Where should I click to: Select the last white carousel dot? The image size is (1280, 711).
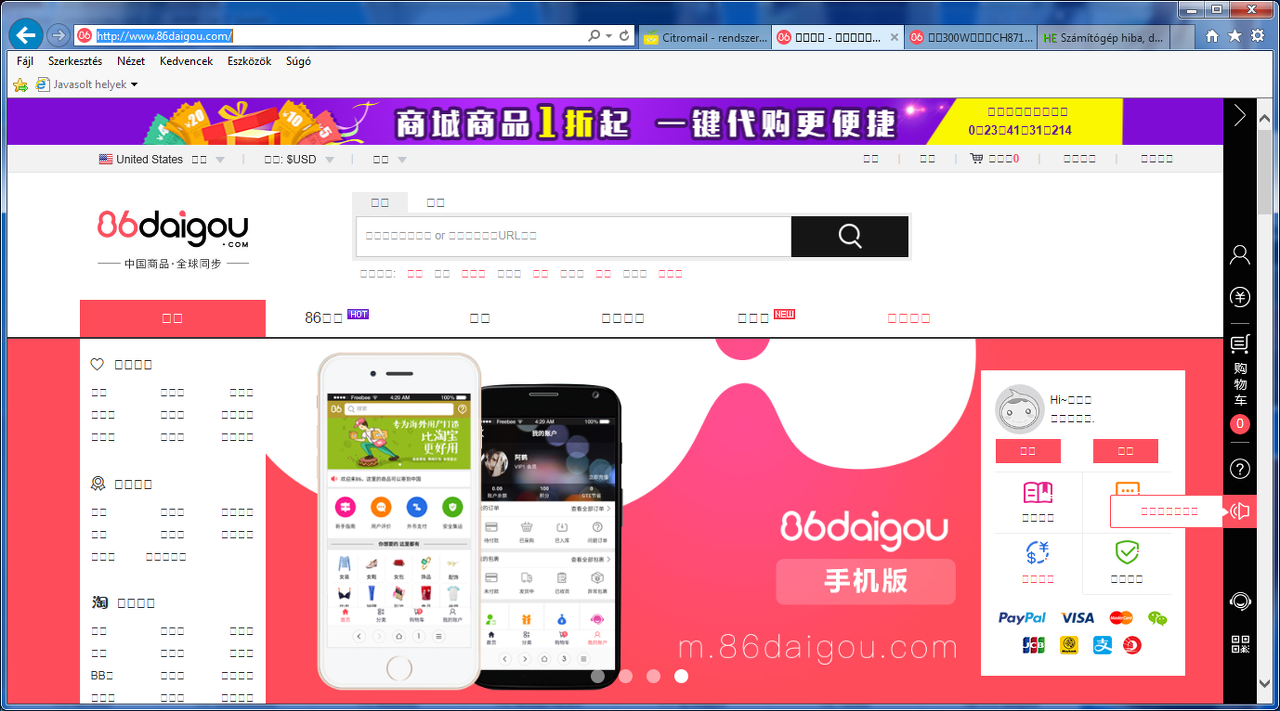(x=681, y=676)
